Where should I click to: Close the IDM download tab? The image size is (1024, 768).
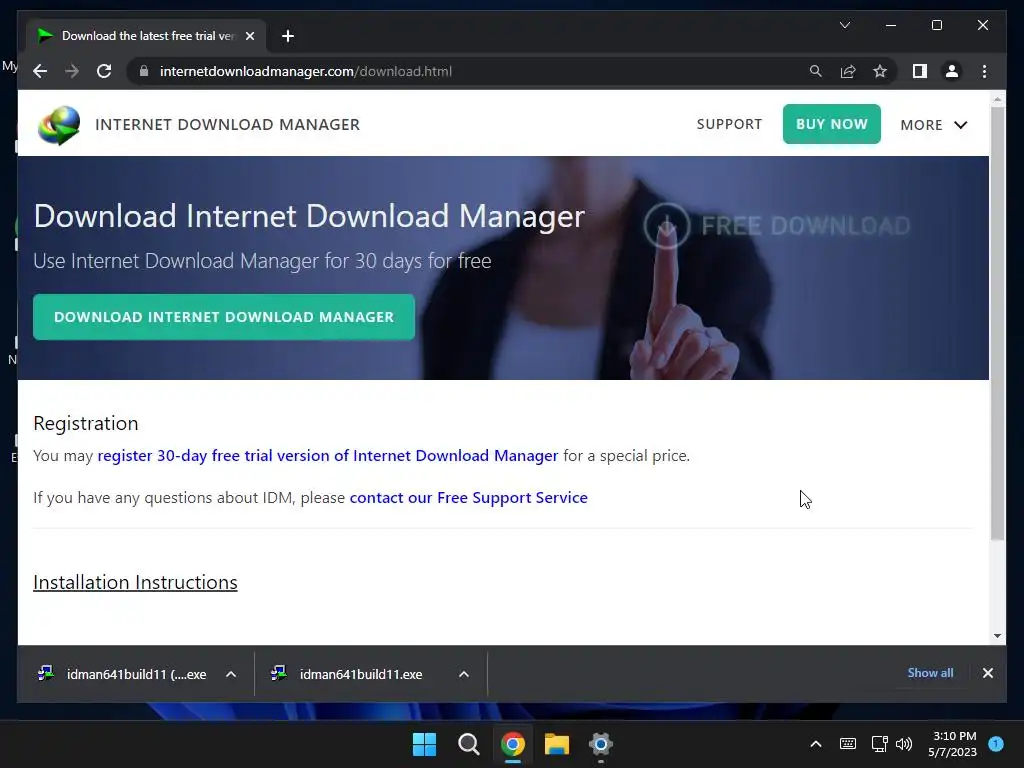pos(249,36)
